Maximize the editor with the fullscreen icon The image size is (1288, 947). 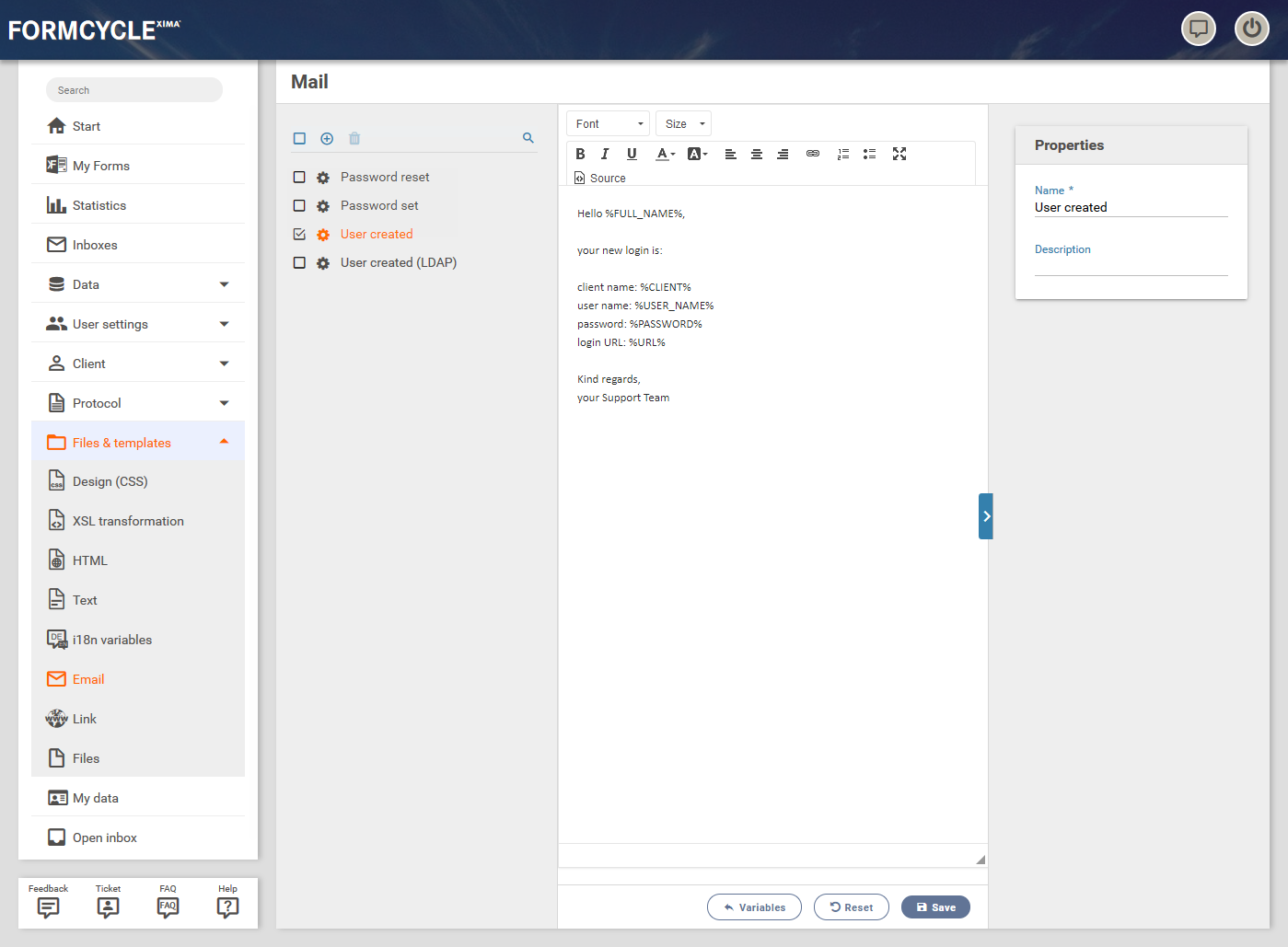coord(899,154)
